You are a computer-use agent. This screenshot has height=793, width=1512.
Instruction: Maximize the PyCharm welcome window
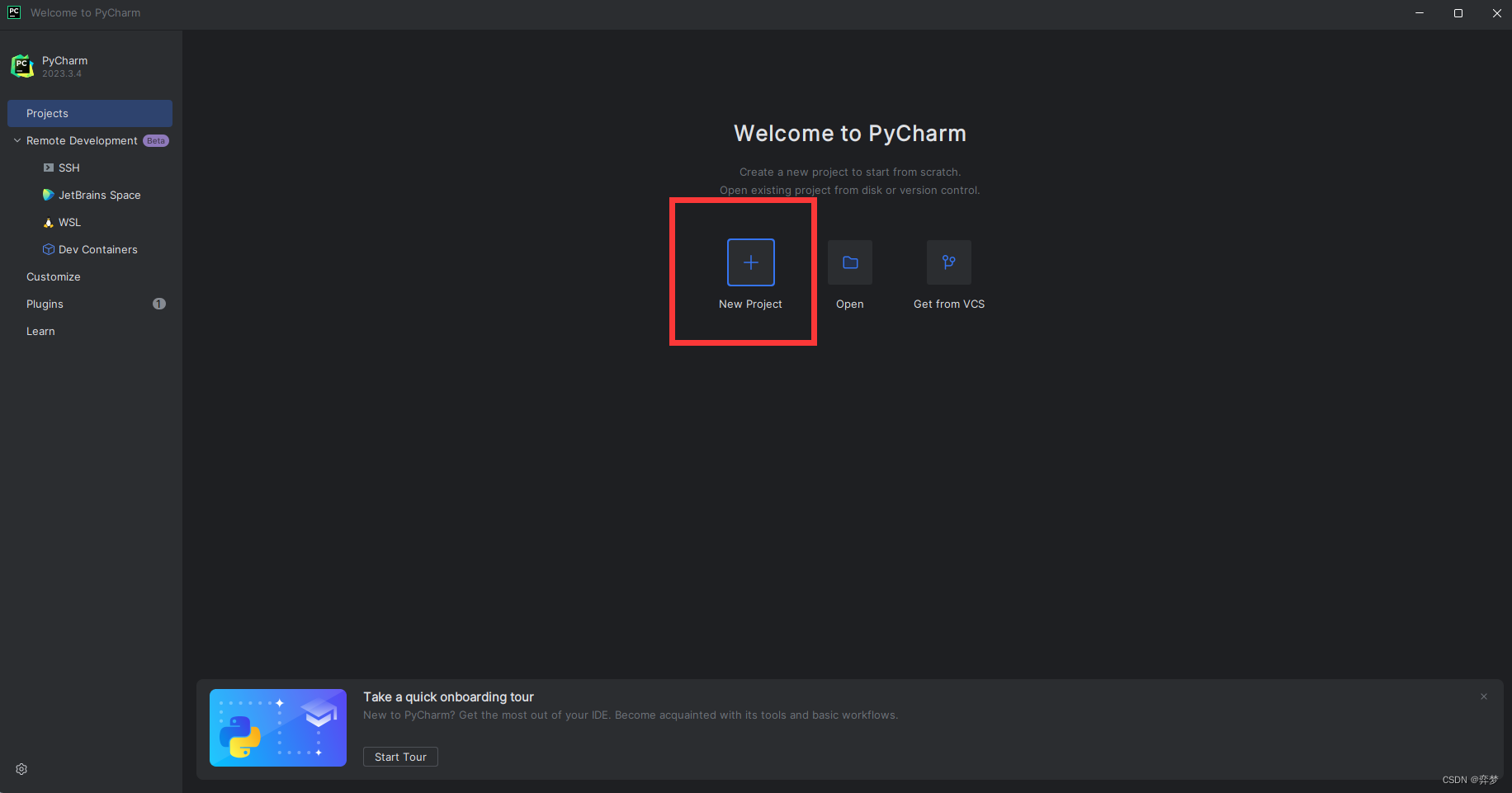click(1458, 13)
